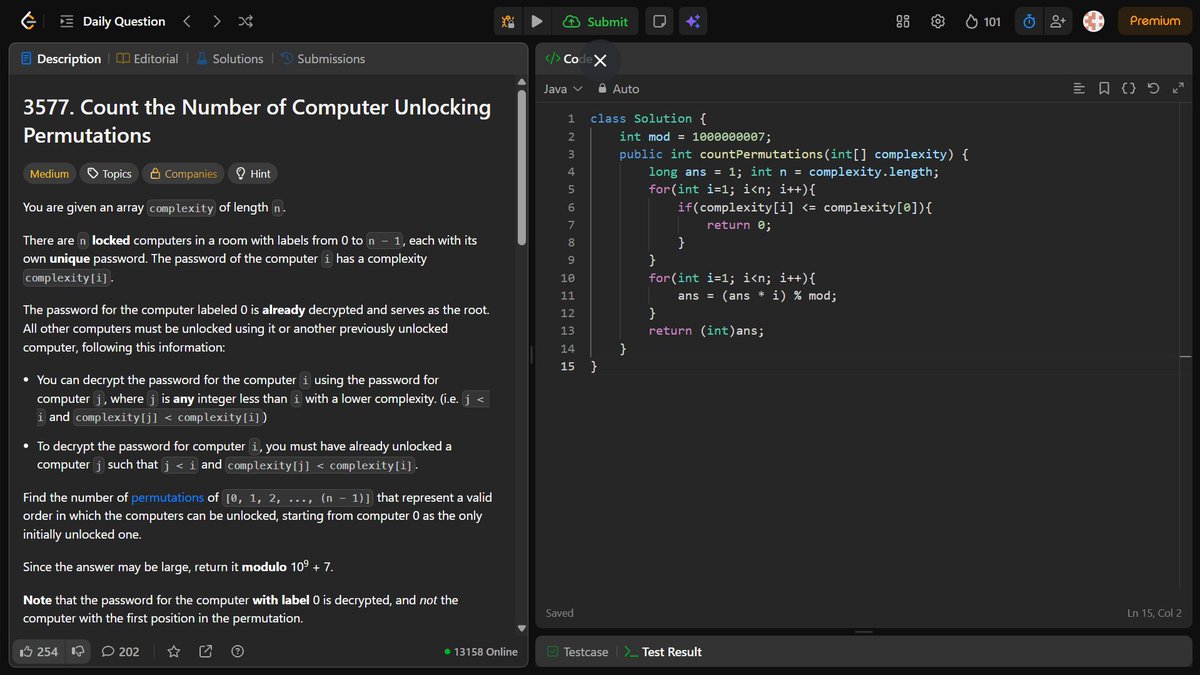This screenshot has width=1200, height=675.
Task: Open the permutations hyperlink in description
Action: [x=167, y=497]
